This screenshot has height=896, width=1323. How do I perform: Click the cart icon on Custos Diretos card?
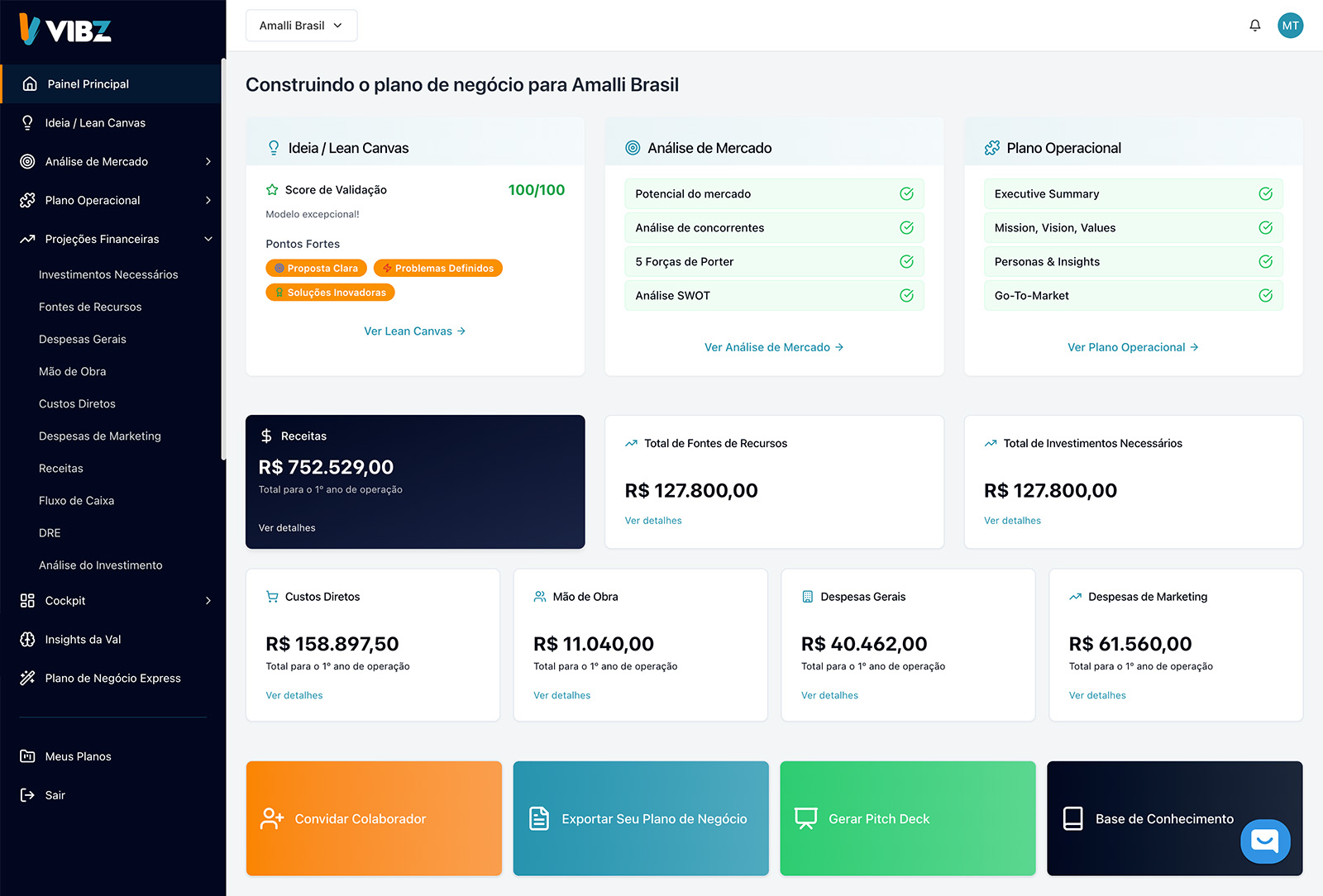coord(272,597)
